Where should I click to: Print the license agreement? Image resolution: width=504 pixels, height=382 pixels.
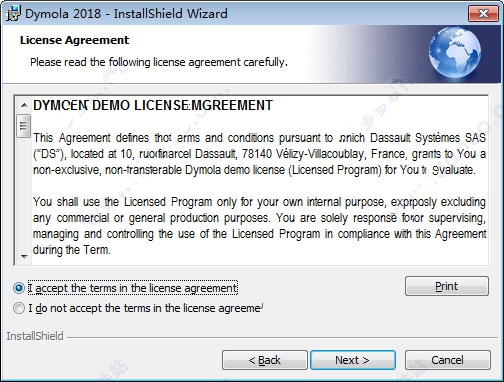point(447,286)
